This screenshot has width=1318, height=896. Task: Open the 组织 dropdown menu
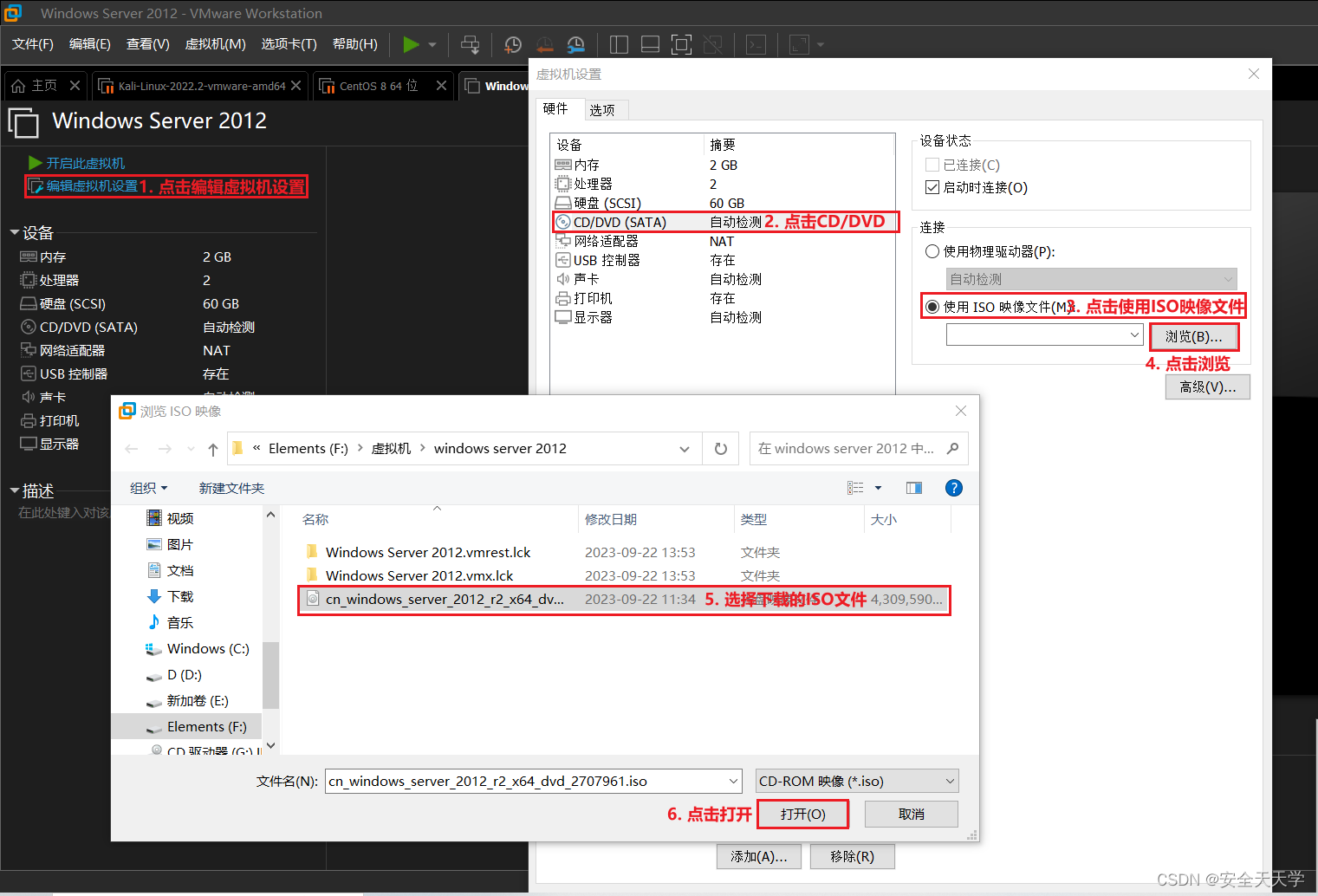pyautogui.click(x=149, y=488)
